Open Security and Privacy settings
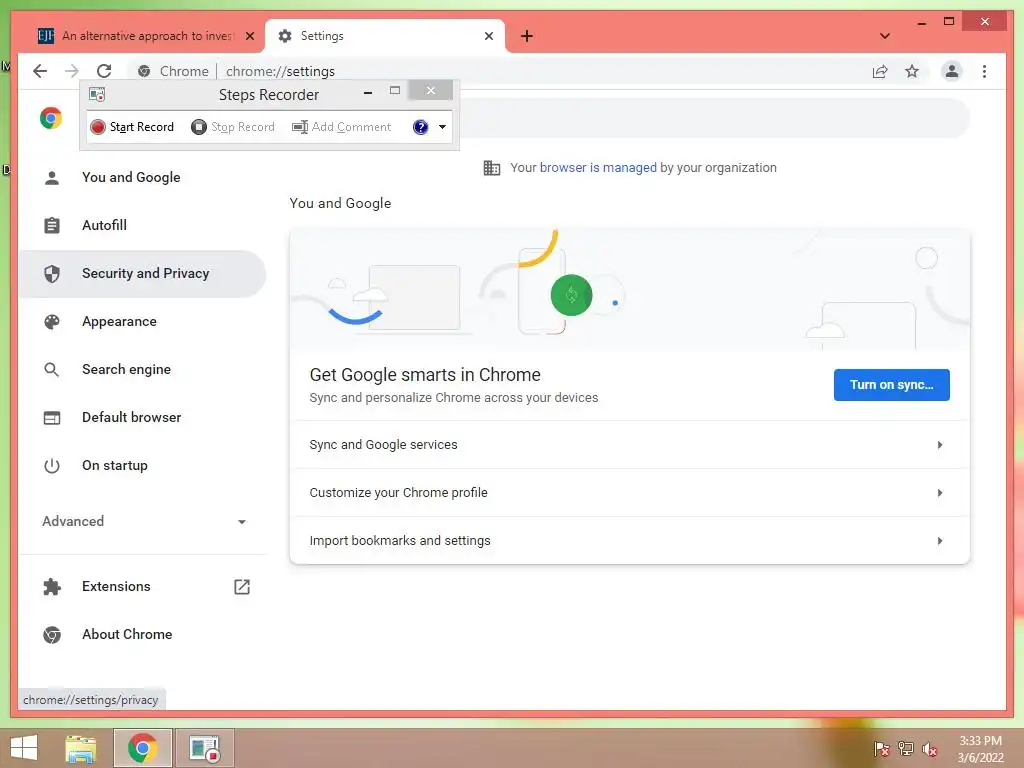This screenshot has width=1024, height=768. tap(143, 274)
